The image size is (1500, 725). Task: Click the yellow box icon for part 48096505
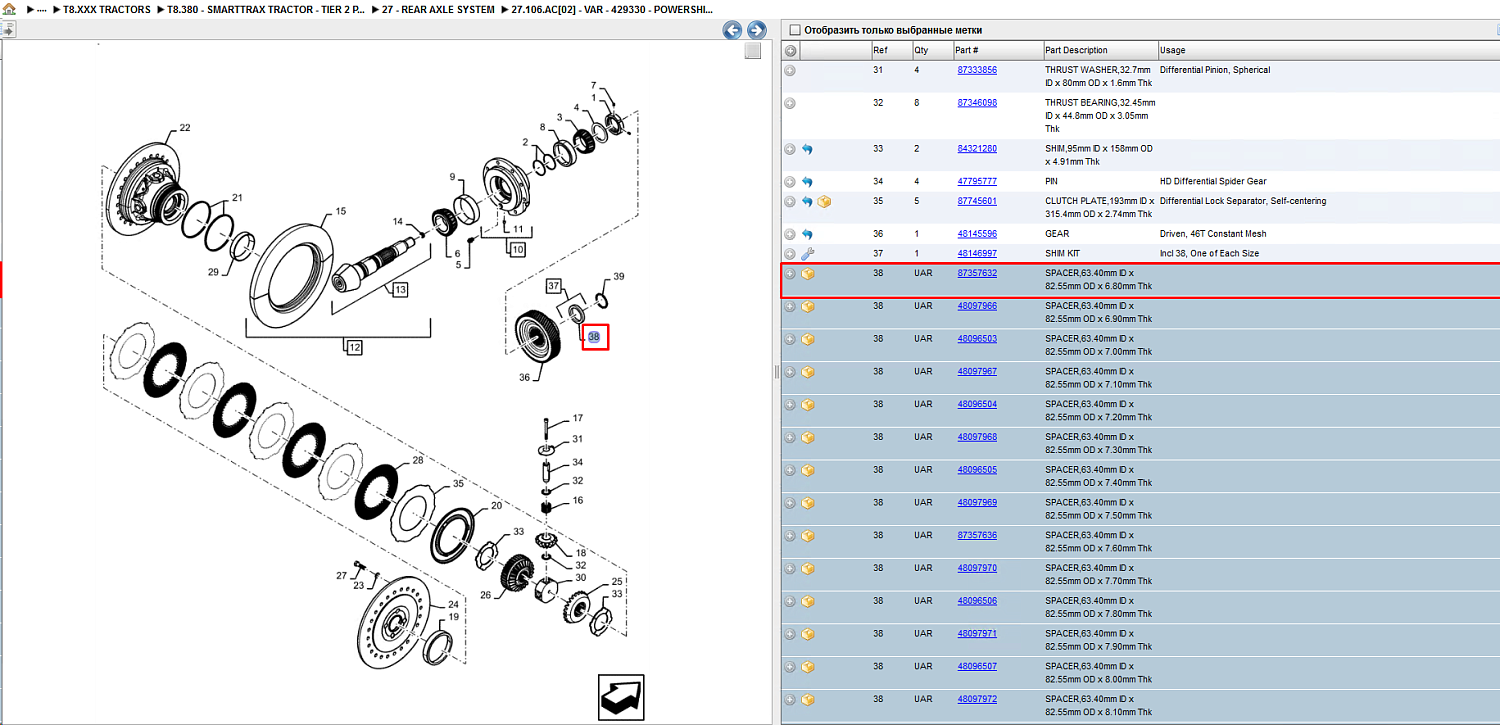tap(807, 470)
